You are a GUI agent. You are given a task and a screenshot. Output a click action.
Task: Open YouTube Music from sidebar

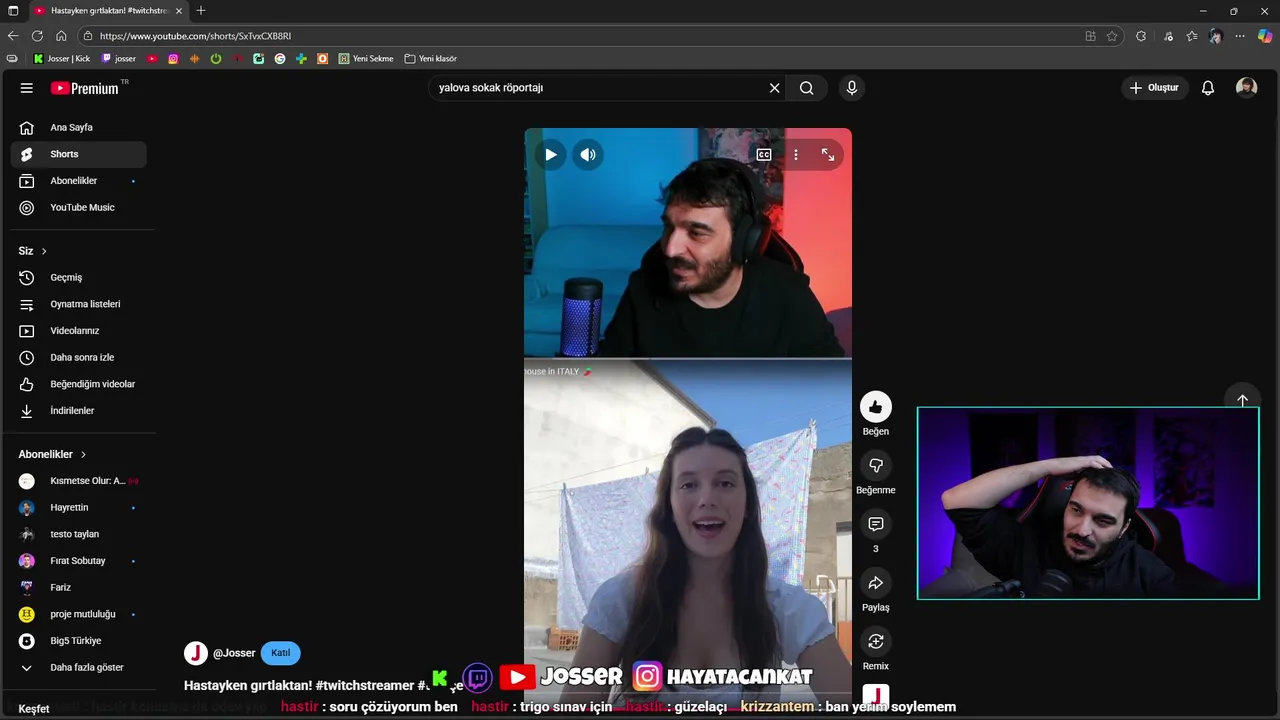click(x=78, y=208)
